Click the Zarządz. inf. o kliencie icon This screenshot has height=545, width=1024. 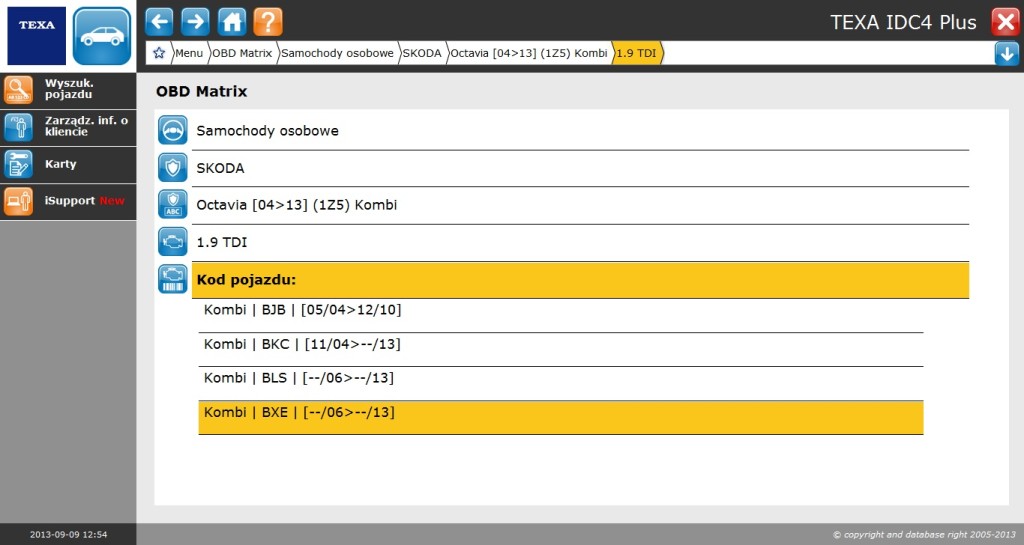click(18, 127)
